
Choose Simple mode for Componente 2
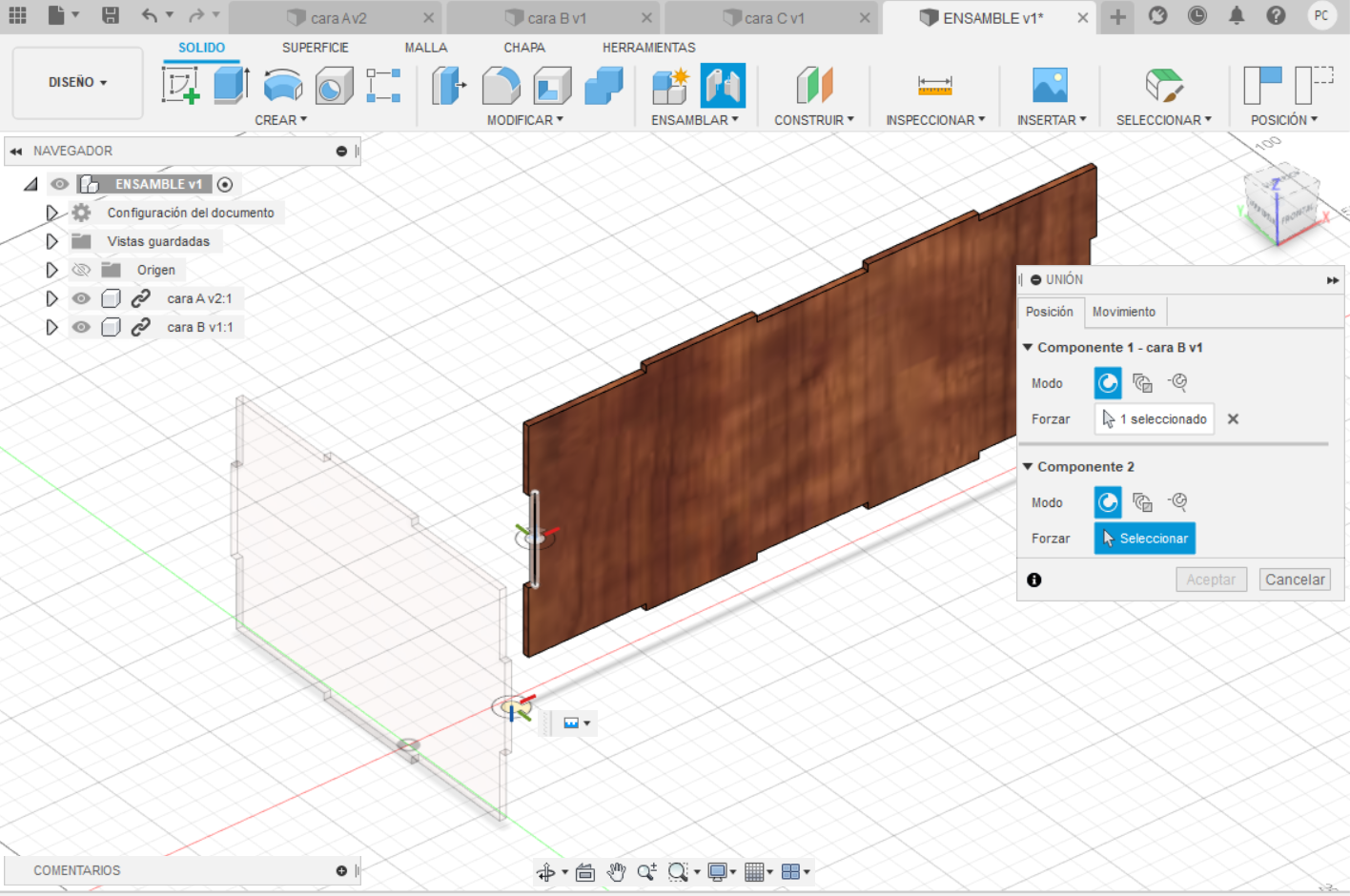tap(1108, 502)
